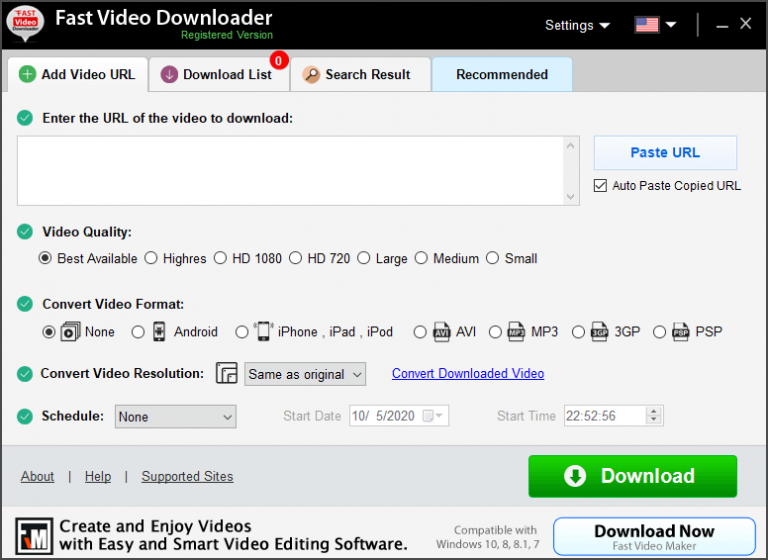Open the Same as original resolution dropdown

pyautogui.click(x=305, y=374)
